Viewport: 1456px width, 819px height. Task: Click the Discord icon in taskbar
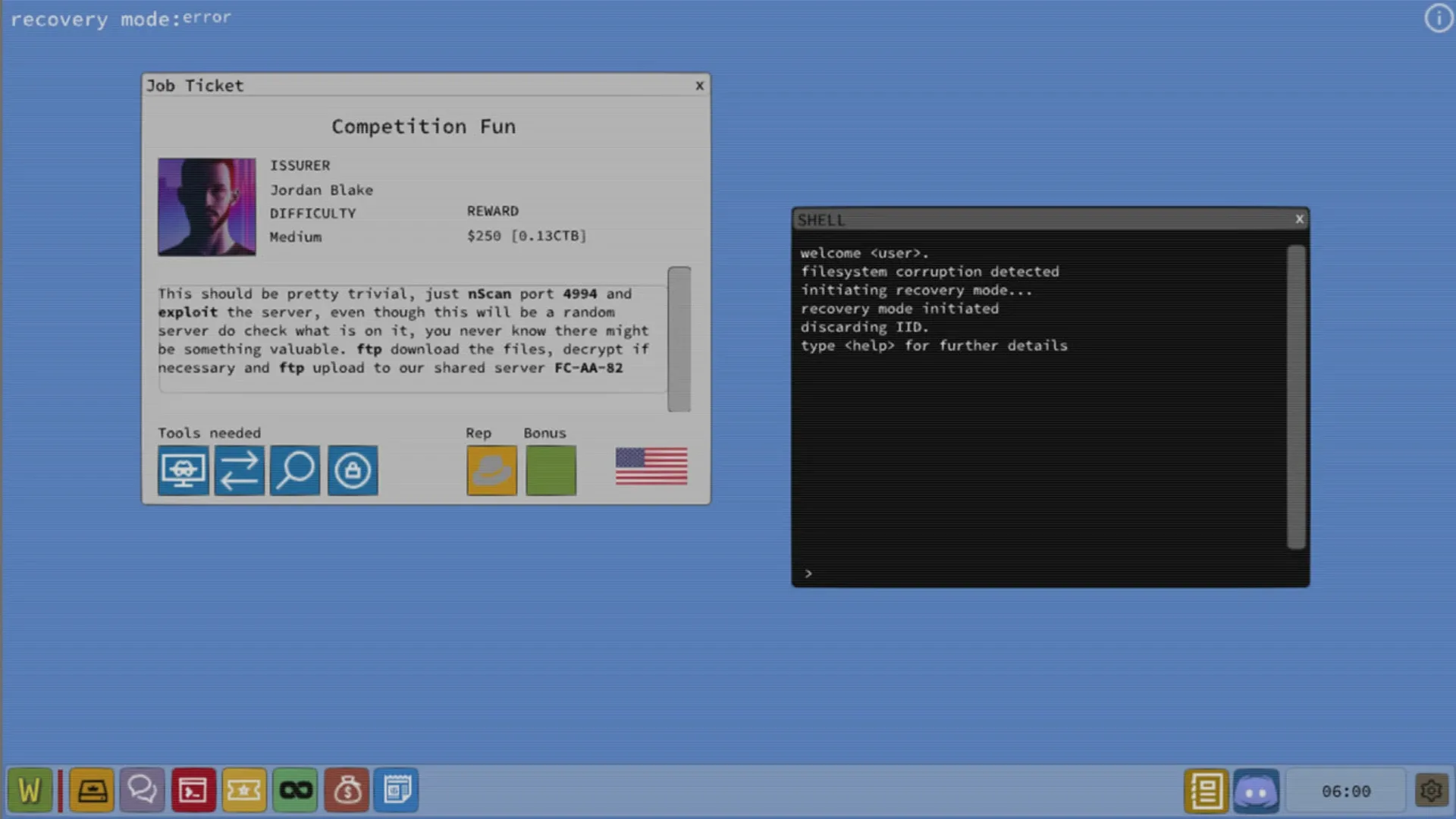[x=1256, y=791]
